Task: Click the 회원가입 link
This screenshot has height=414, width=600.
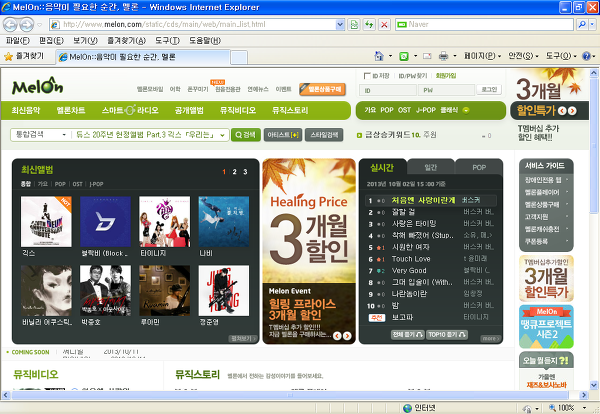Action: 446,76
